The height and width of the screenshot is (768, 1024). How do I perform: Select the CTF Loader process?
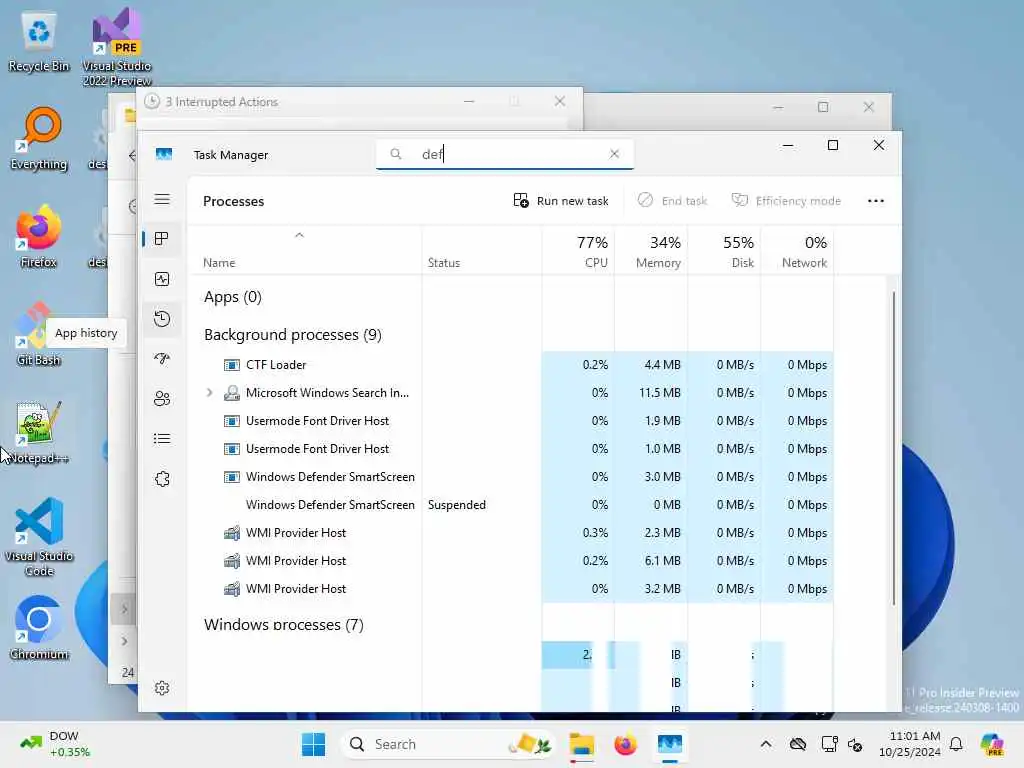coord(511,365)
